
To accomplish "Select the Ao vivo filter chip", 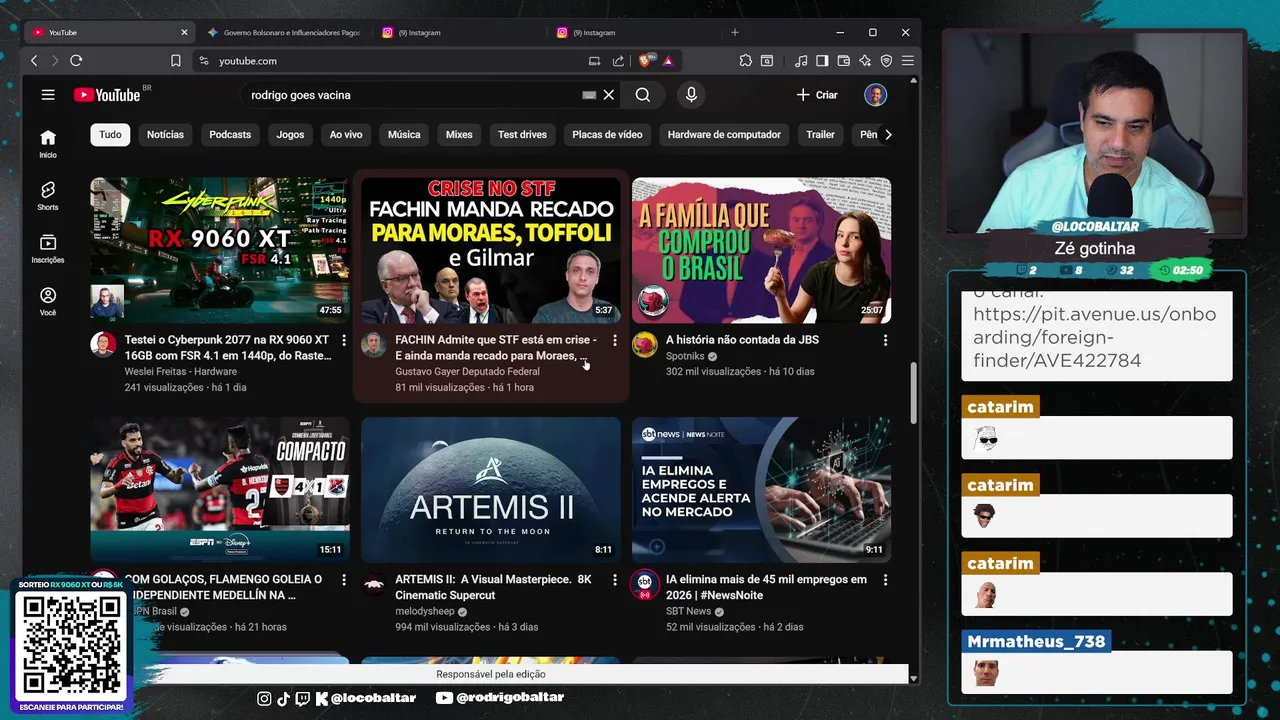I will (346, 134).
